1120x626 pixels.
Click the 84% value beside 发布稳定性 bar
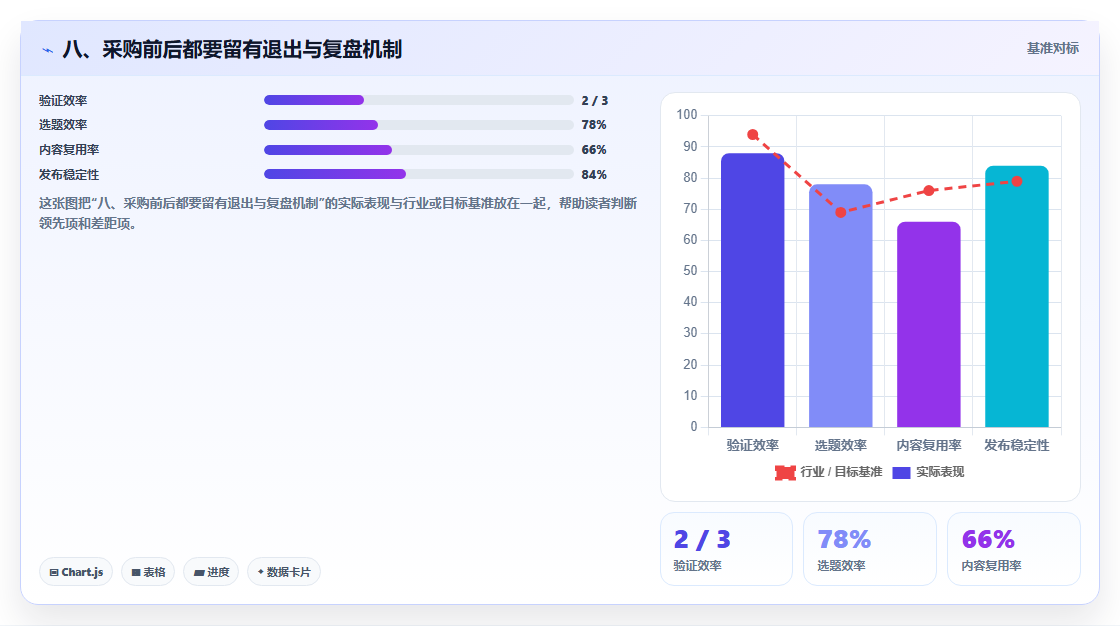point(594,174)
